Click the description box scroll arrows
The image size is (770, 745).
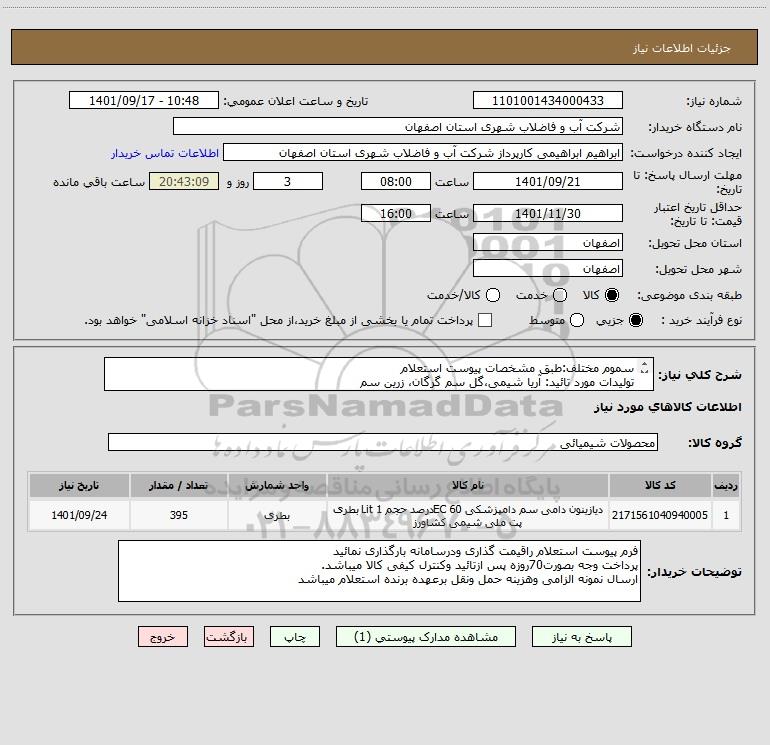click(645, 367)
